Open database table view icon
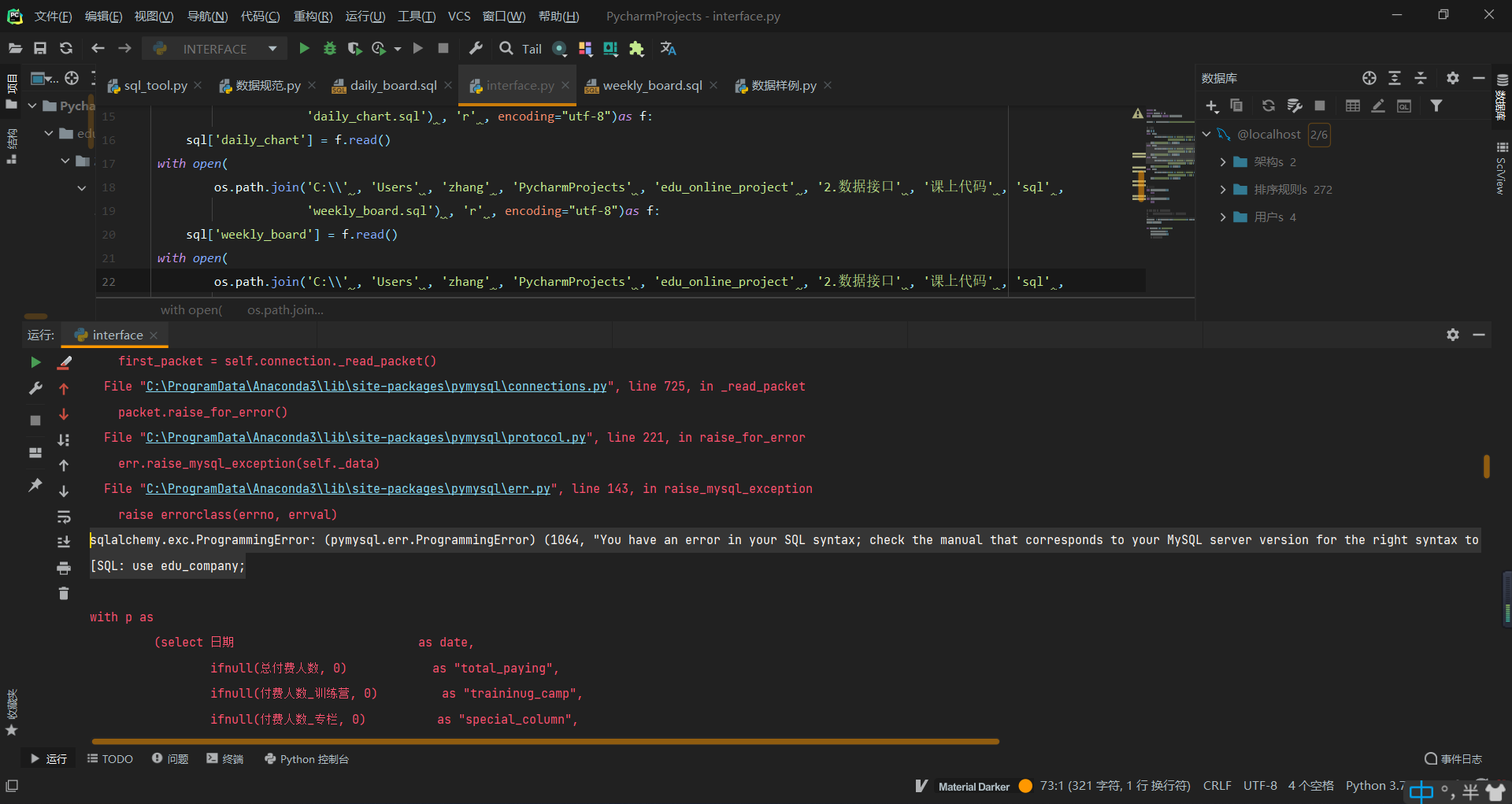1512x804 pixels. click(1352, 106)
